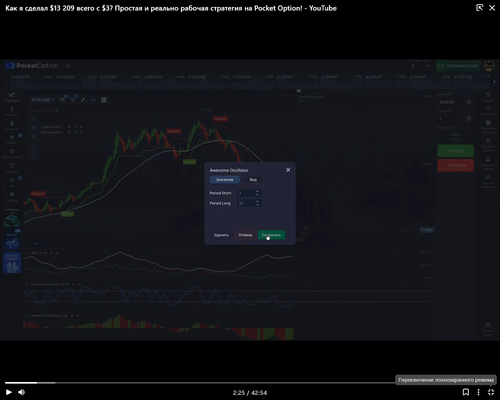The width and height of the screenshot is (500, 400).
Task: Edit the Stochastic Oscillator with its pencil icon
Action: point(73,284)
